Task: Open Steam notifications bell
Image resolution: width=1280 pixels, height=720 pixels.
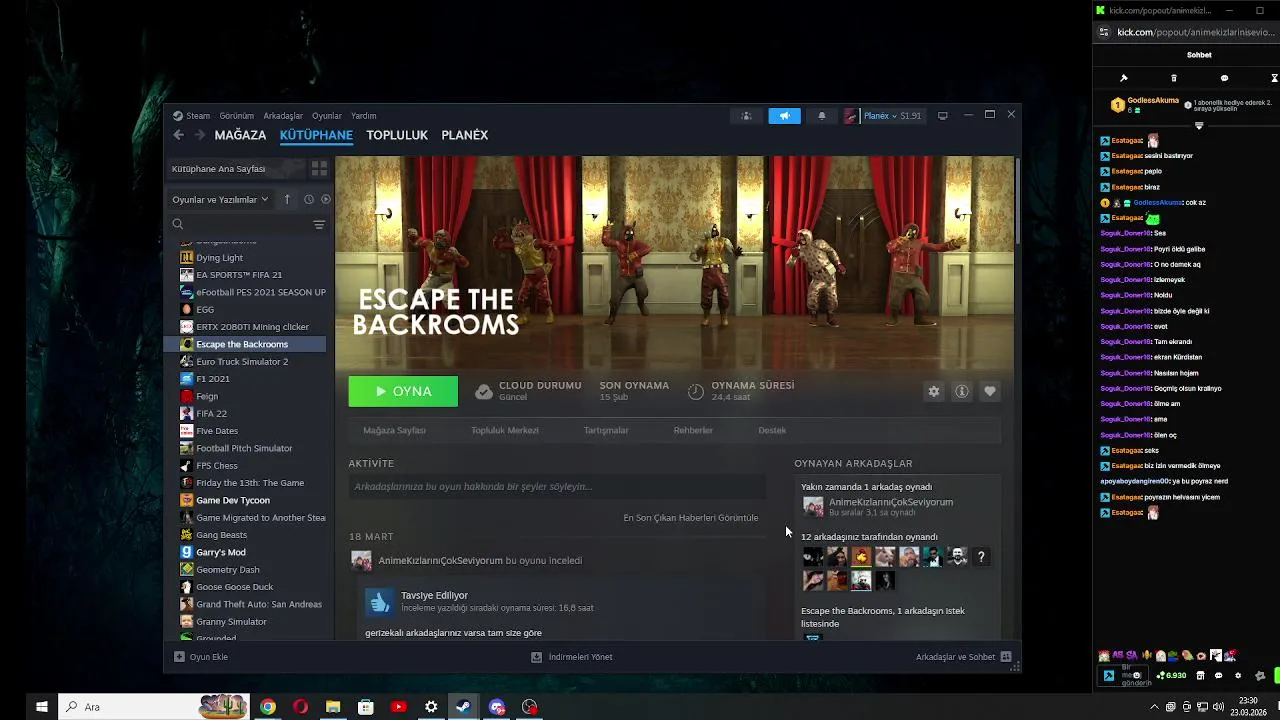Action: (x=822, y=116)
